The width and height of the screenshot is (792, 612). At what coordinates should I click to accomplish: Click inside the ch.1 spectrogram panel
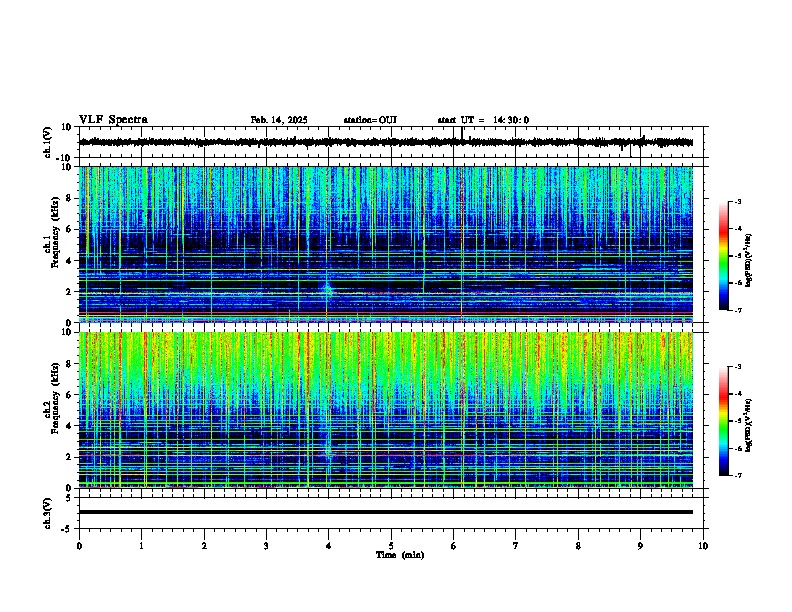pos(386,244)
